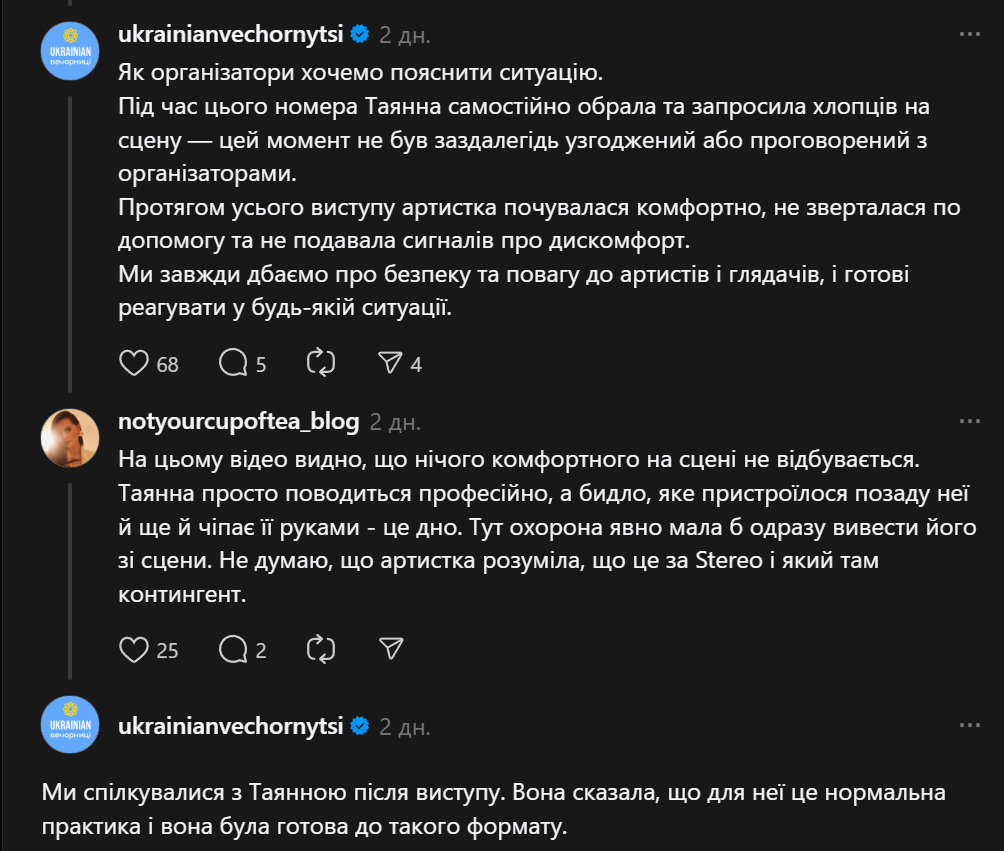Like the notyourcupoftea_blog reply
The width and height of the screenshot is (1004, 851).
click(x=134, y=650)
